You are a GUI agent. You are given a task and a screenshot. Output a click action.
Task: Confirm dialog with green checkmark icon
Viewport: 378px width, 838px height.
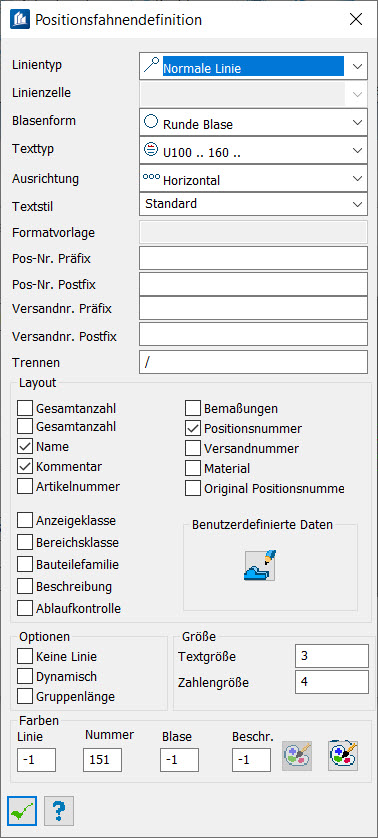pyautogui.click(x=22, y=810)
